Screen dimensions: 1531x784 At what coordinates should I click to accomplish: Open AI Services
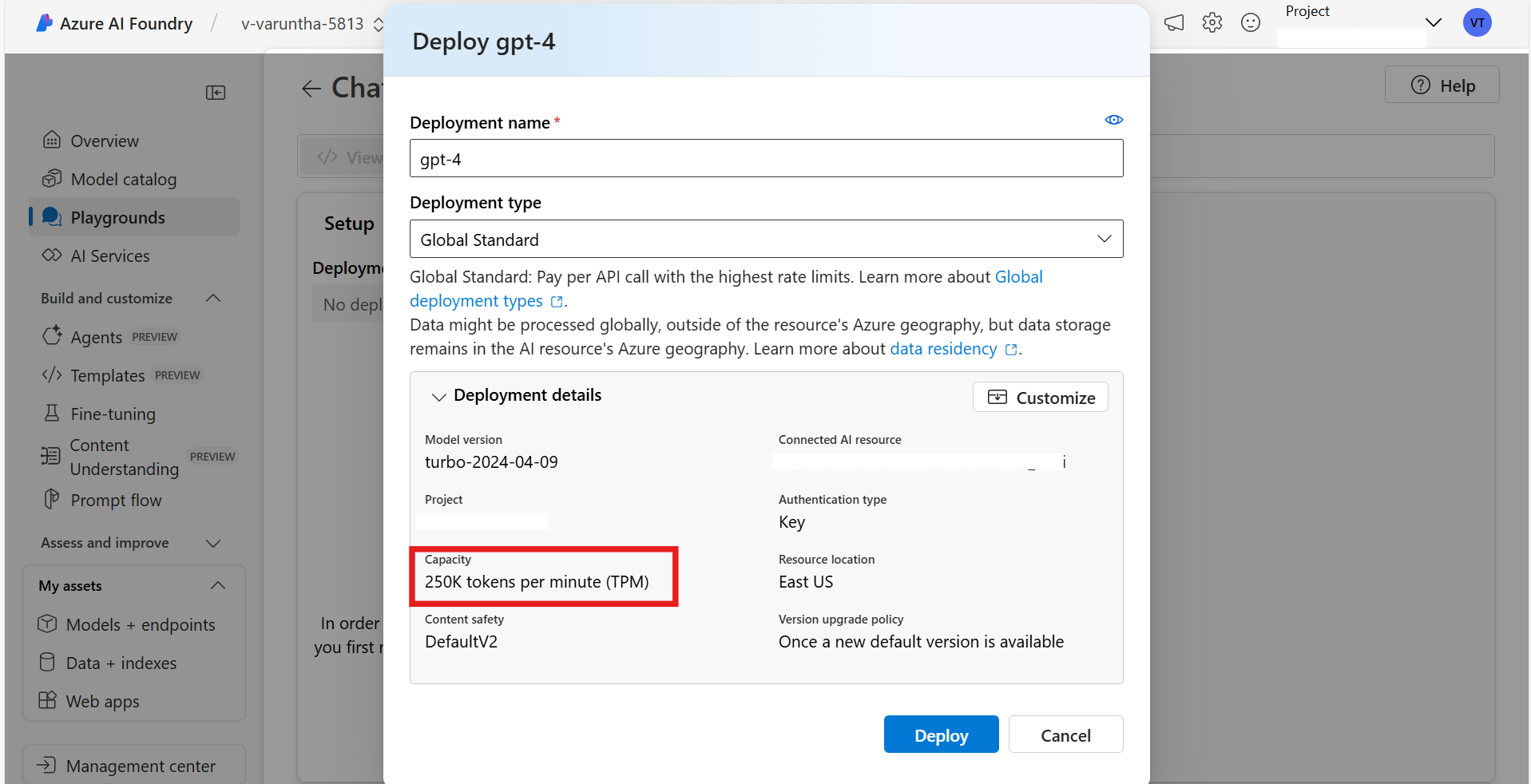[x=109, y=255]
